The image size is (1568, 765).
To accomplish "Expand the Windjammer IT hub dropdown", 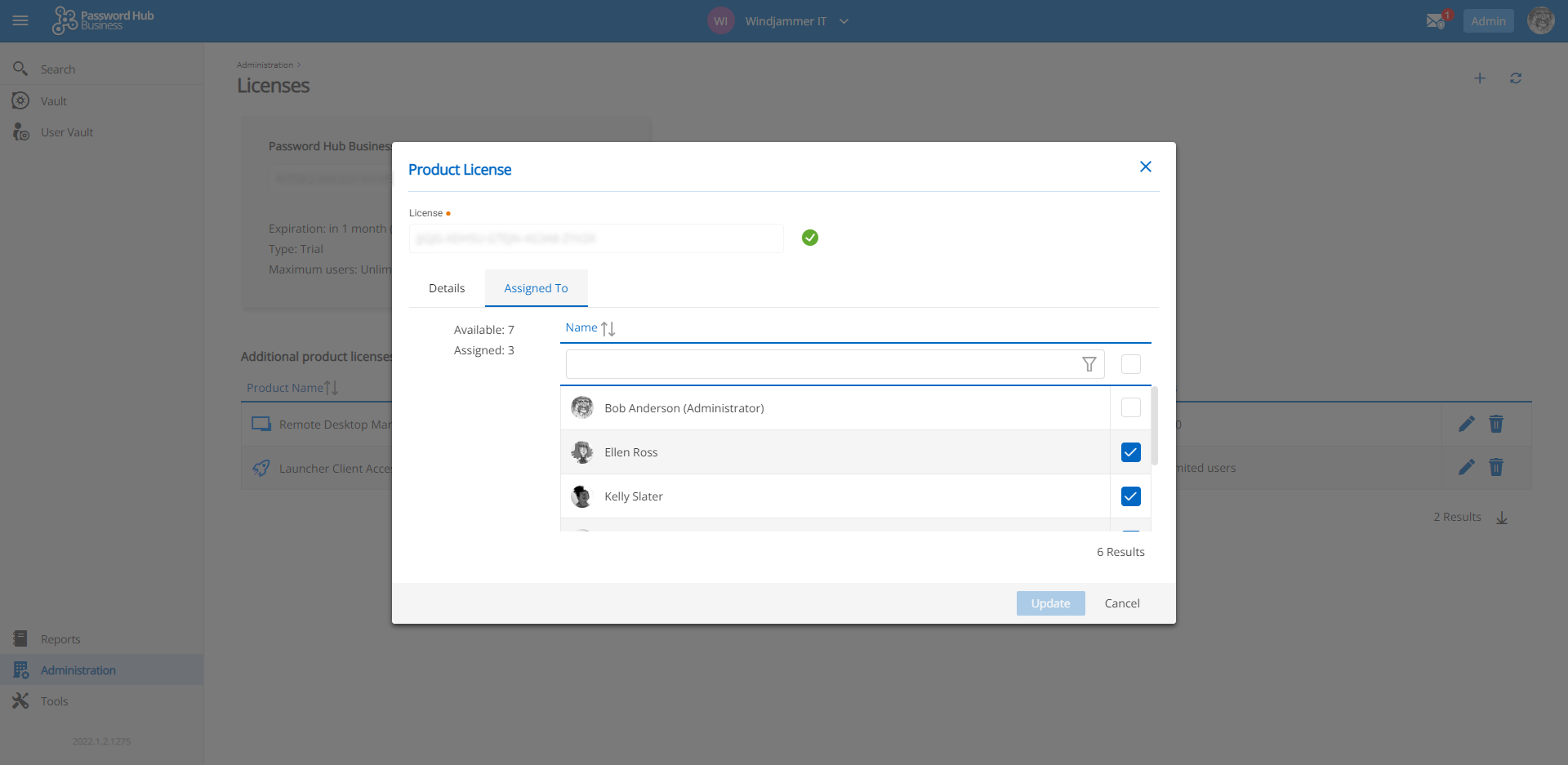I will point(844,21).
